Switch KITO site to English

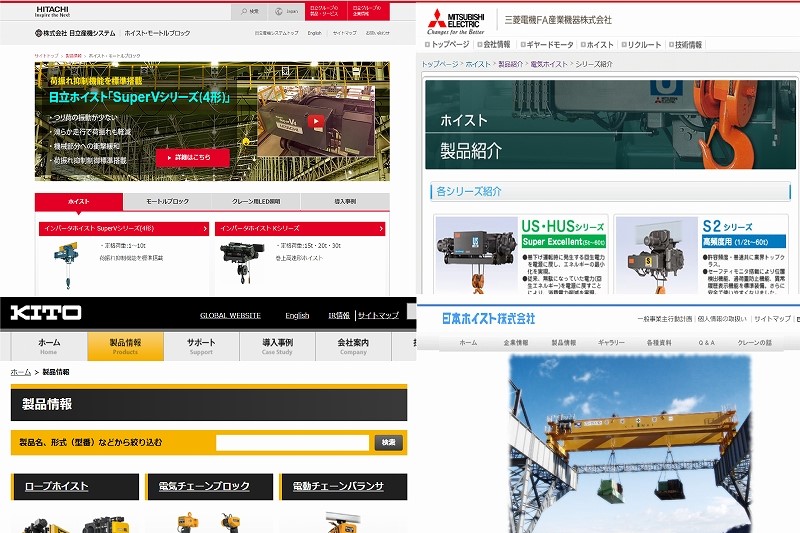point(297,315)
